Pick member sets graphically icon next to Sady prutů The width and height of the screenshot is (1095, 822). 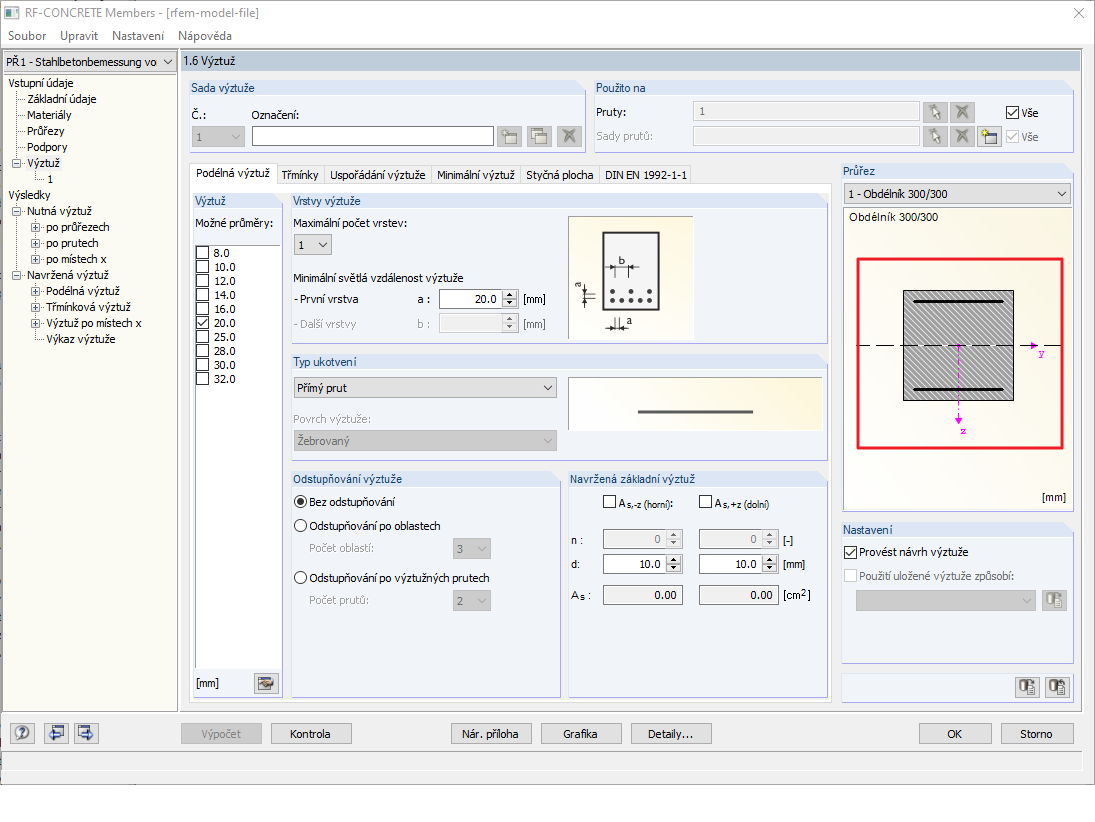(935, 136)
